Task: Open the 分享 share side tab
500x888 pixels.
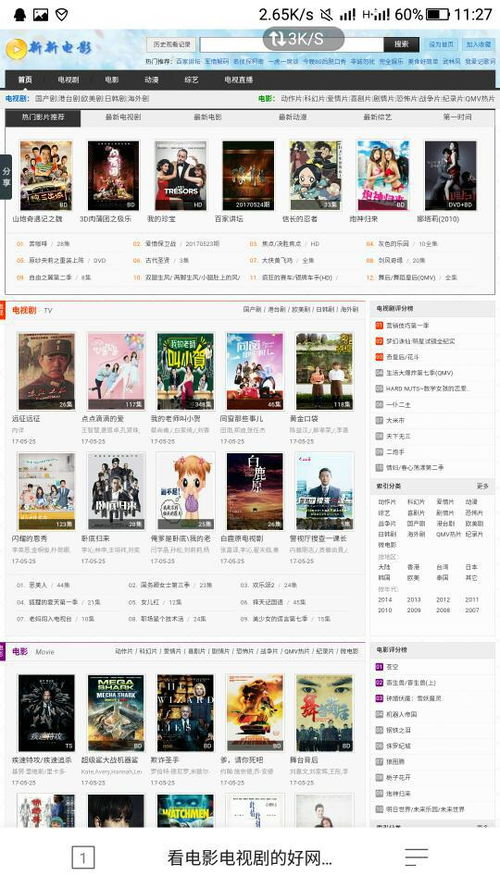Action: [x=6, y=177]
